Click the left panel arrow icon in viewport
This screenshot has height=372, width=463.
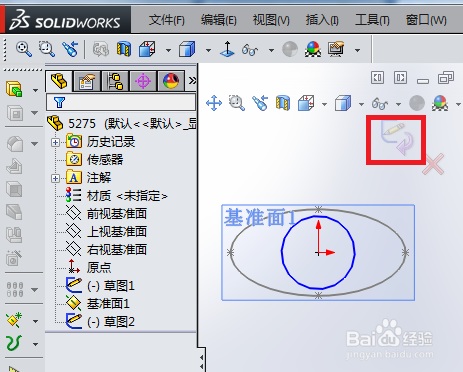(378, 78)
